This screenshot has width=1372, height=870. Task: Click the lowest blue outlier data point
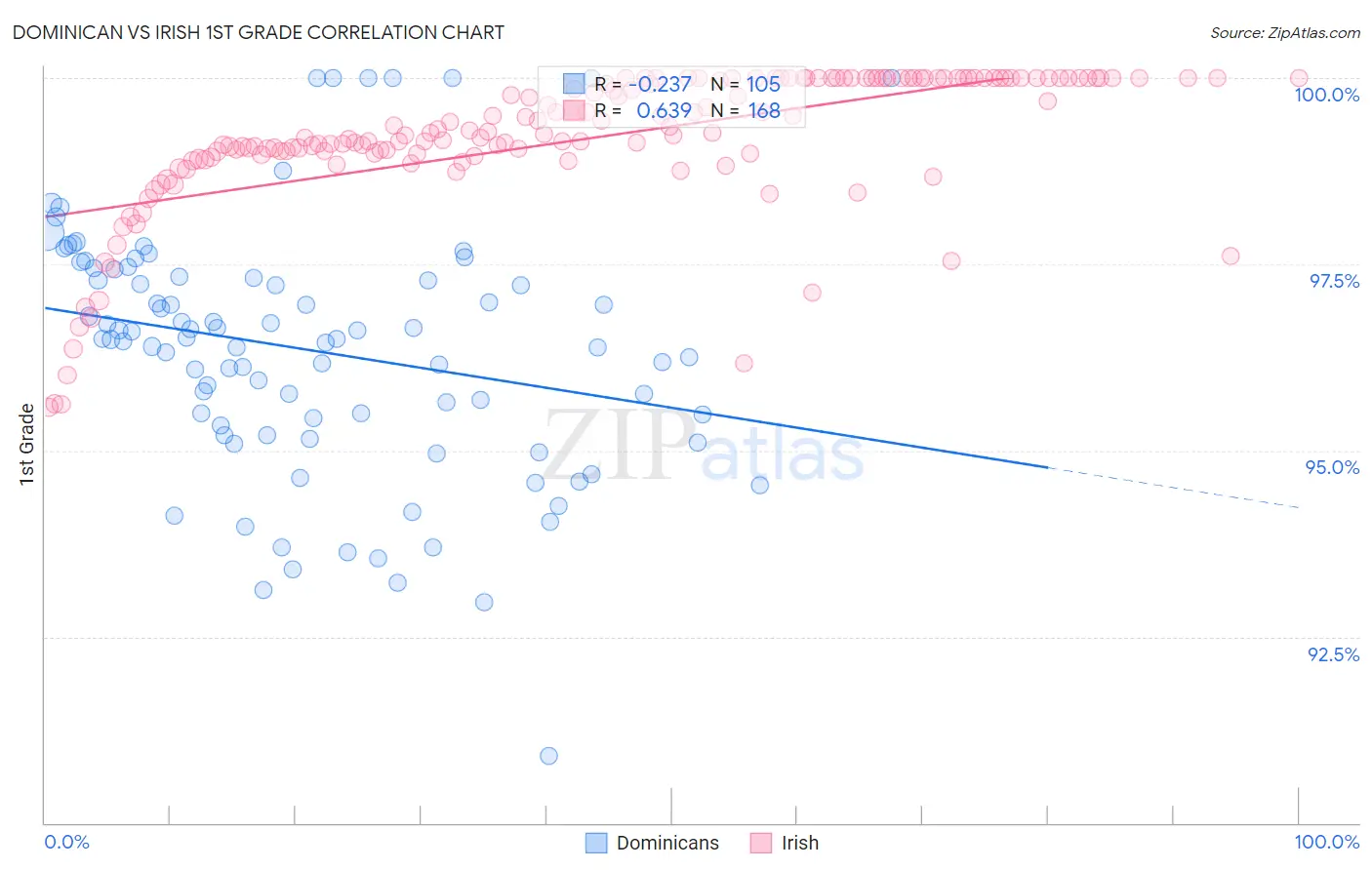(x=548, y=756)
